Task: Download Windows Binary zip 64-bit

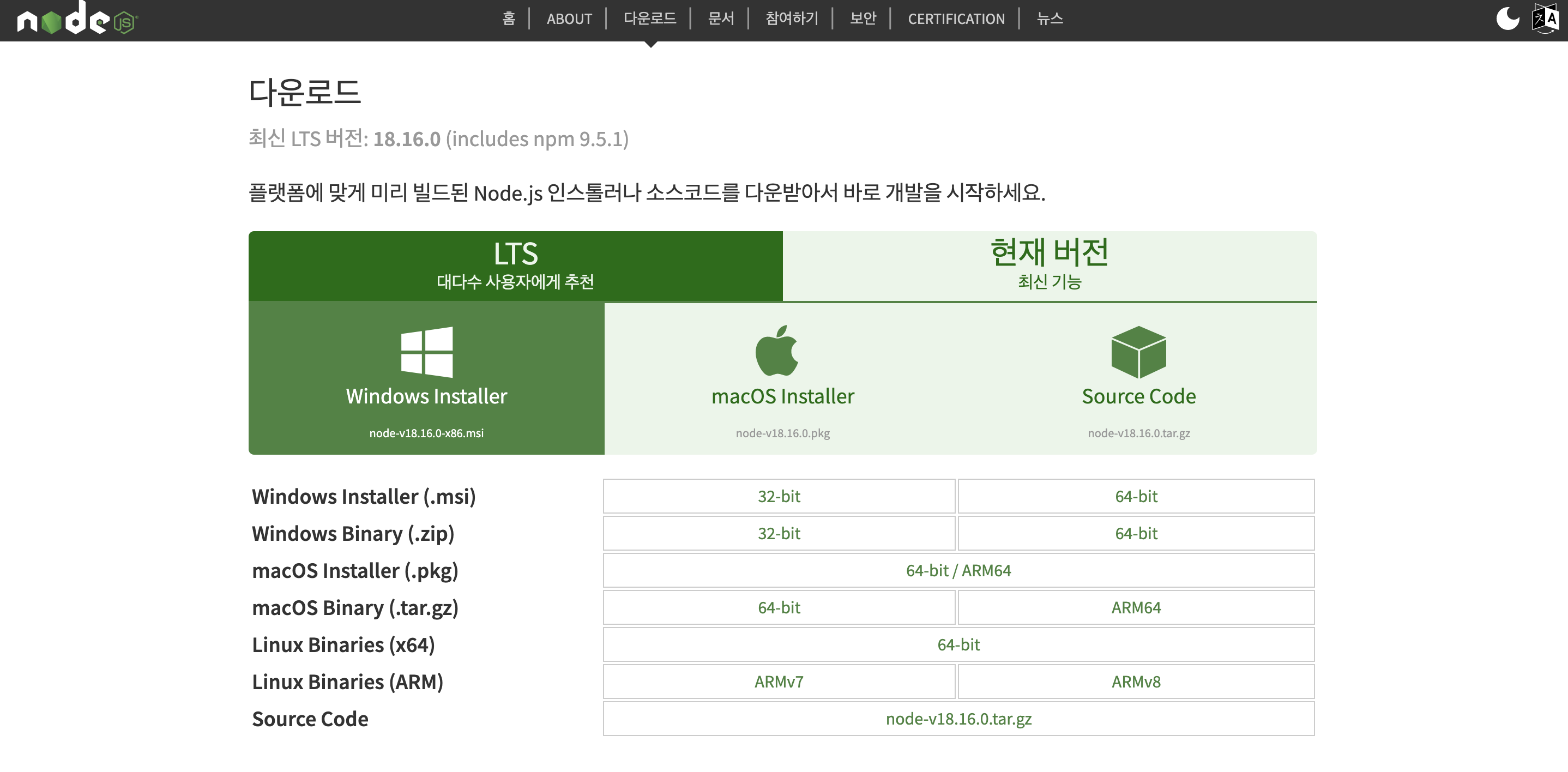Action: (1136, 533)
